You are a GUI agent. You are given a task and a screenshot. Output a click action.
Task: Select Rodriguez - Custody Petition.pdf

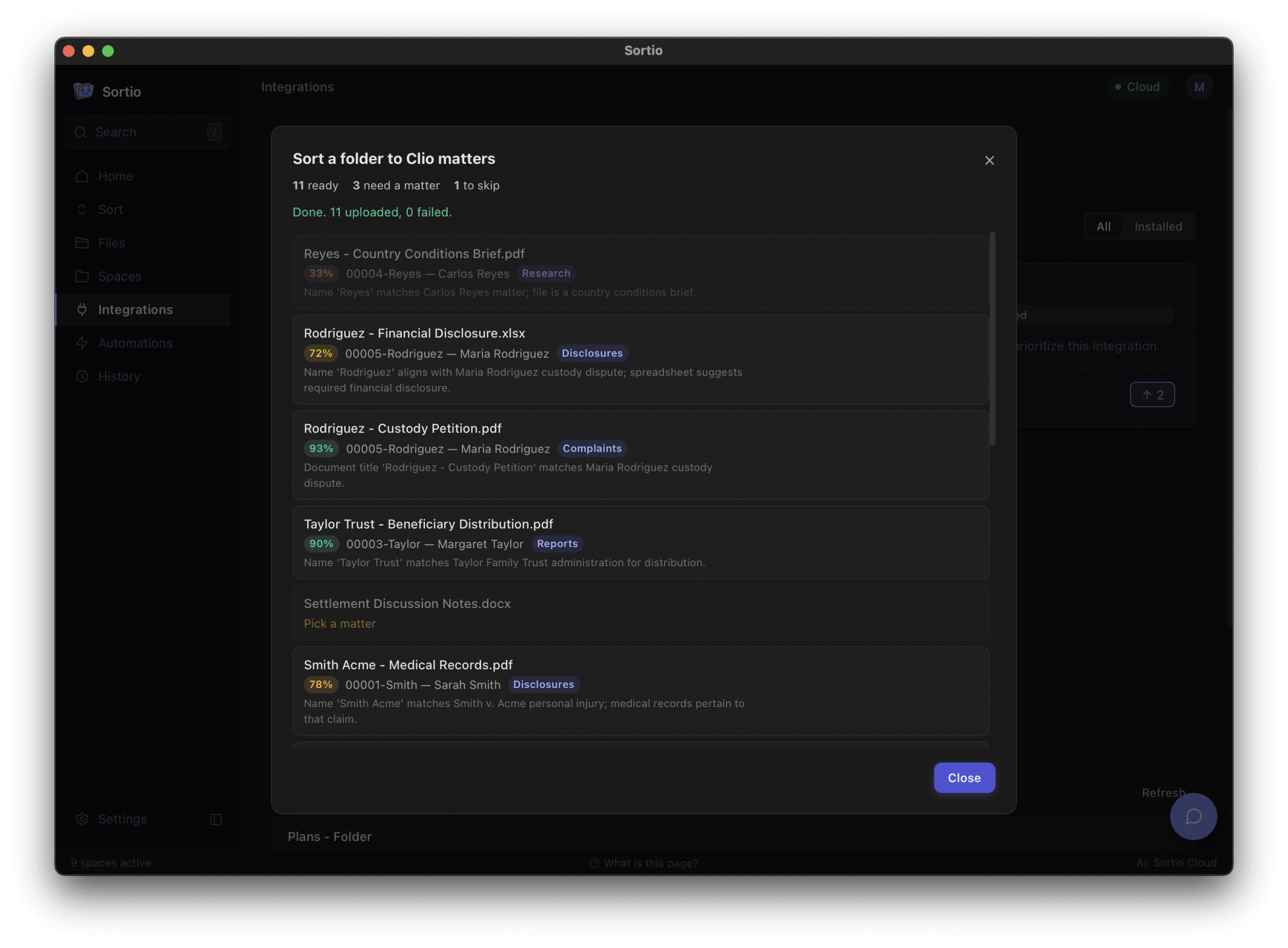coord(640,455)
